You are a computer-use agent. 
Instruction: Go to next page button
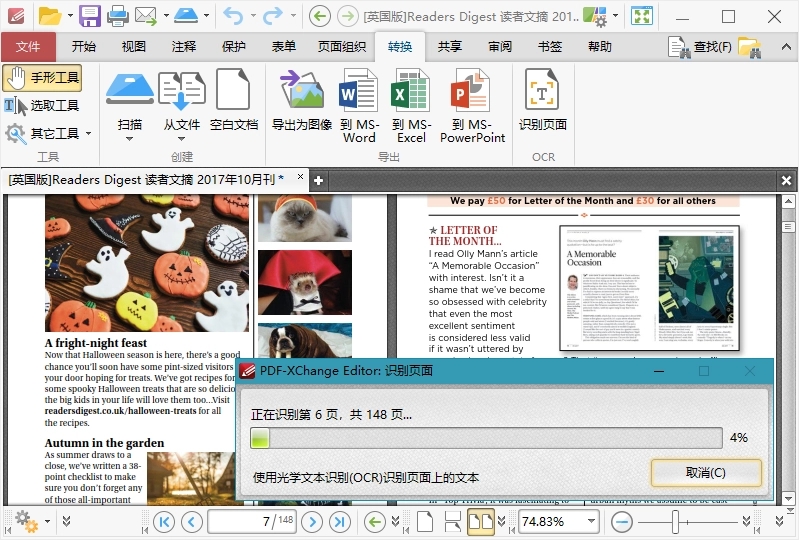[312, 521]
